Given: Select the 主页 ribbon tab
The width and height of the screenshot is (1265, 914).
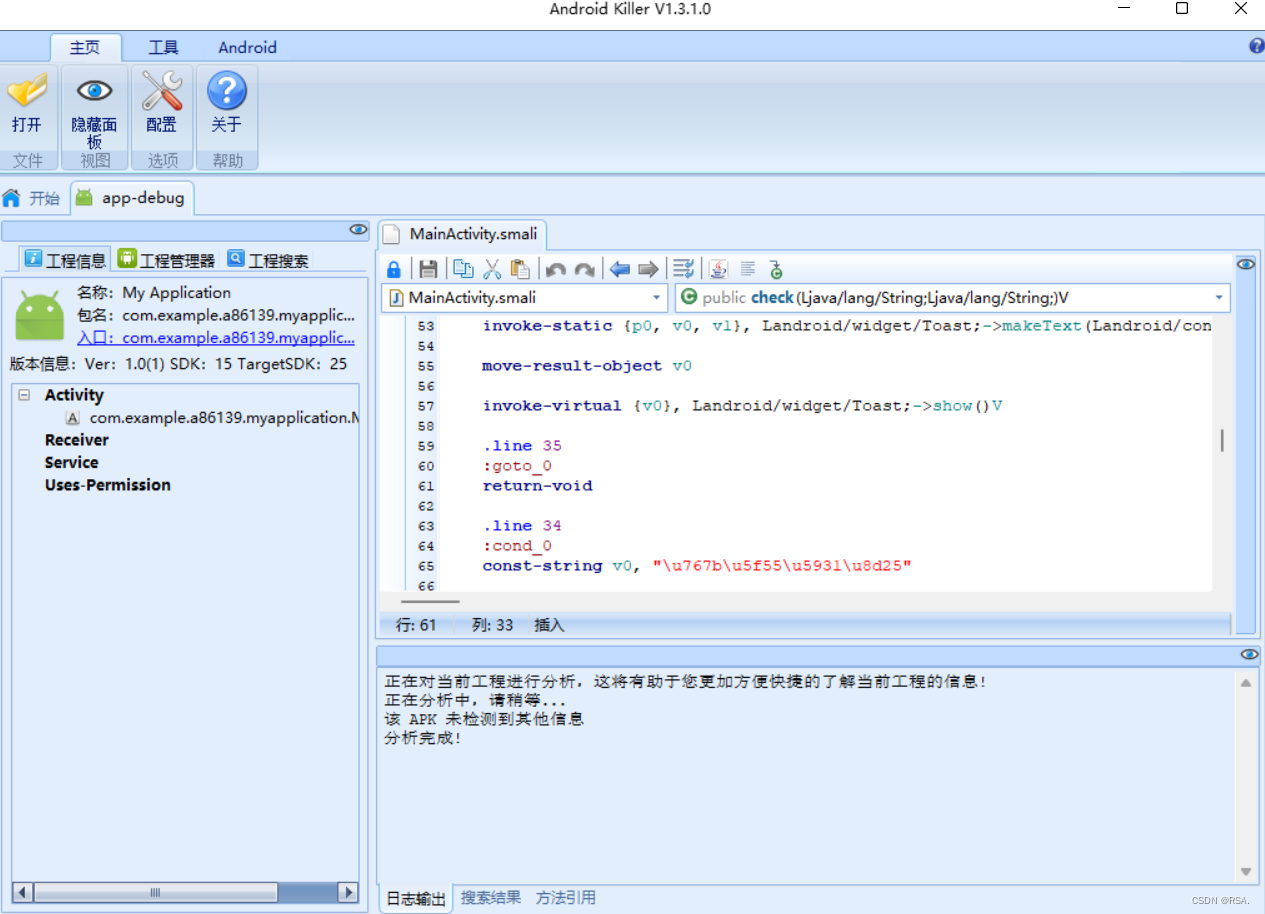Looking at the screenshot, I should coord(86,47).
